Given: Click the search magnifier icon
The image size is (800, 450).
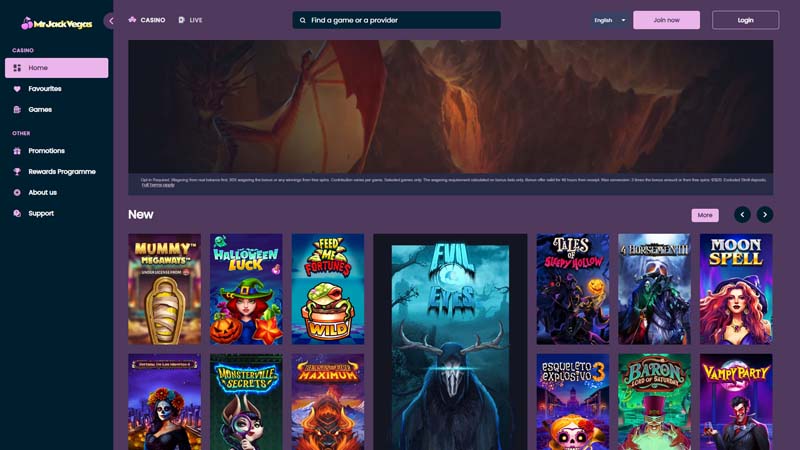Looking at the screenshot, I should (303, 20).
